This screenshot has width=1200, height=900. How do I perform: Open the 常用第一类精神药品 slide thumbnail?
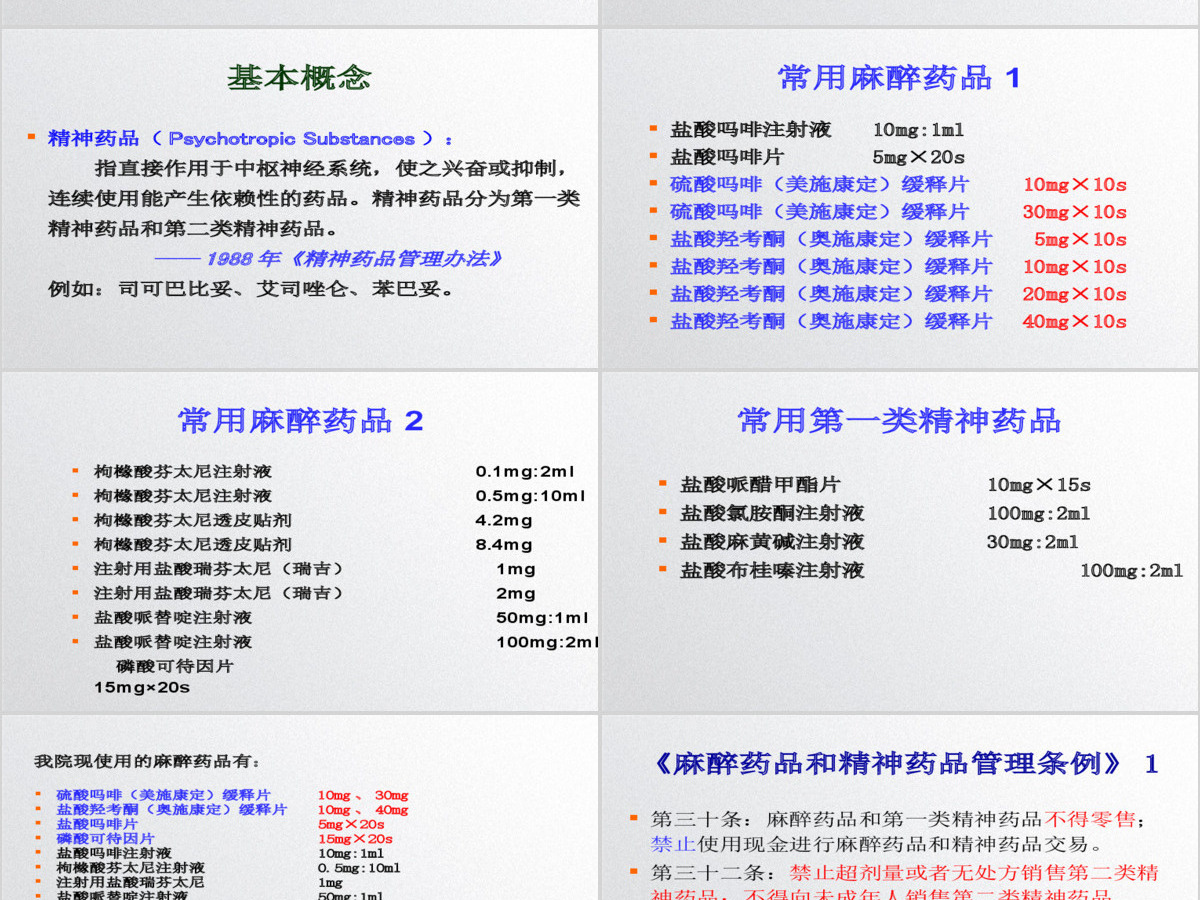click(900, 541)
